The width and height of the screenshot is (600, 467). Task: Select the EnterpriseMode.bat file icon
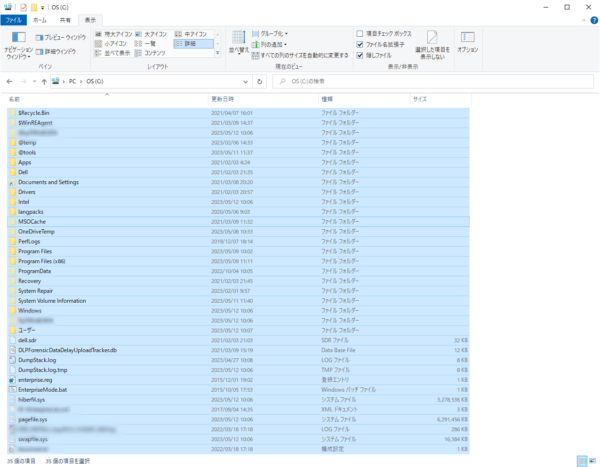click(x=13, y=390)
